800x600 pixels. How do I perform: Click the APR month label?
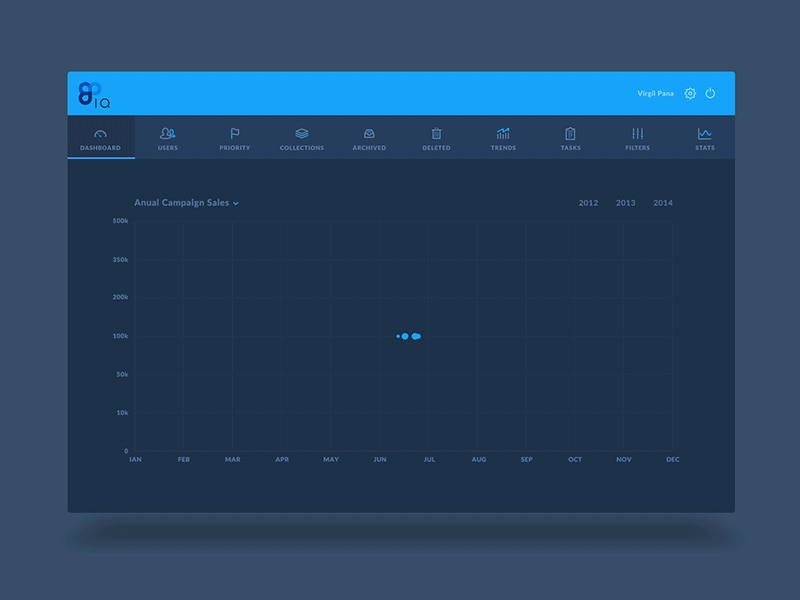pyautogui.click(x=282, y=460)
